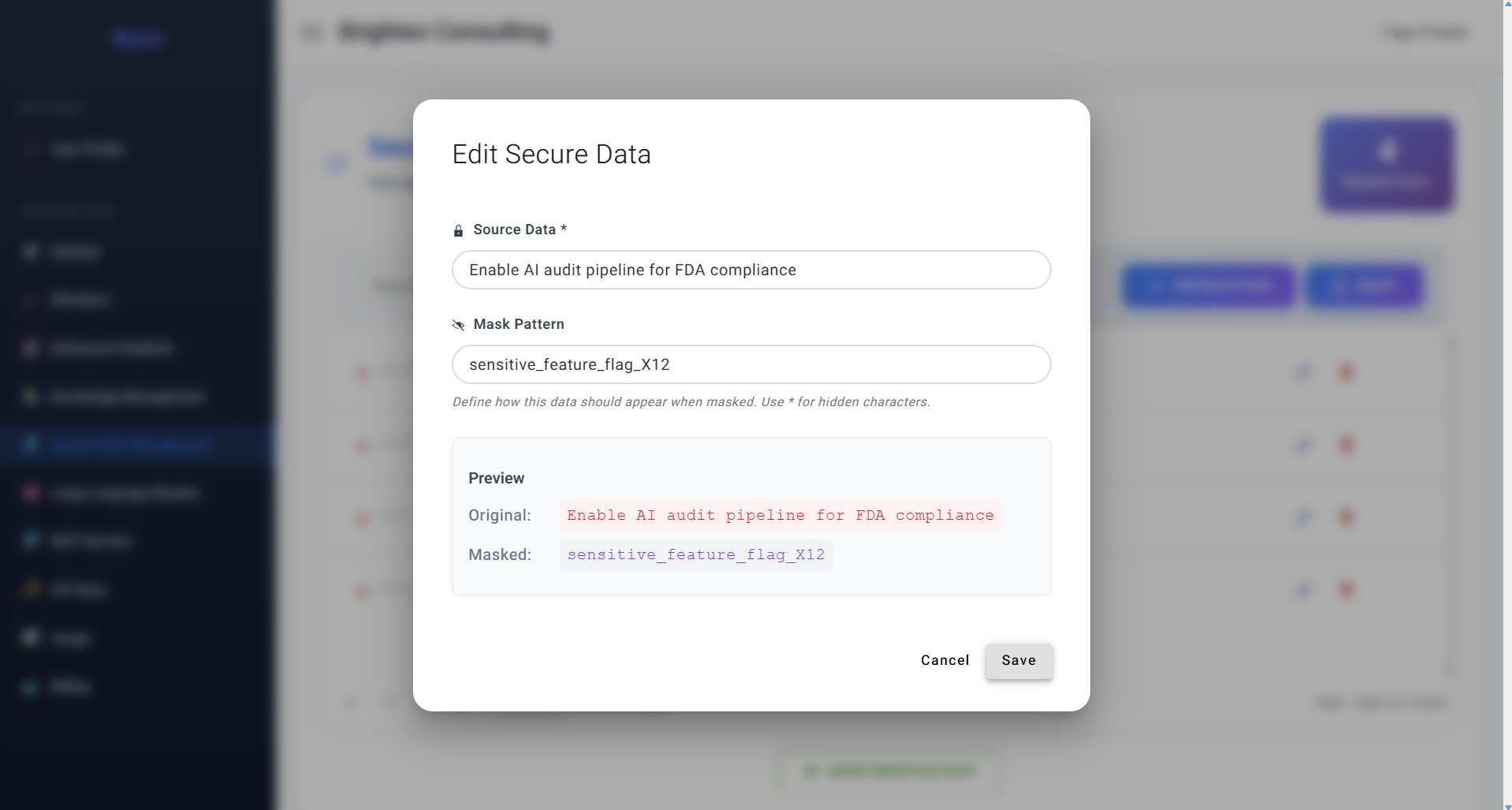Click the red delete icon in first table row
The height and width of the screenshot is (810, 1512).
click(x=1346, y=371)
